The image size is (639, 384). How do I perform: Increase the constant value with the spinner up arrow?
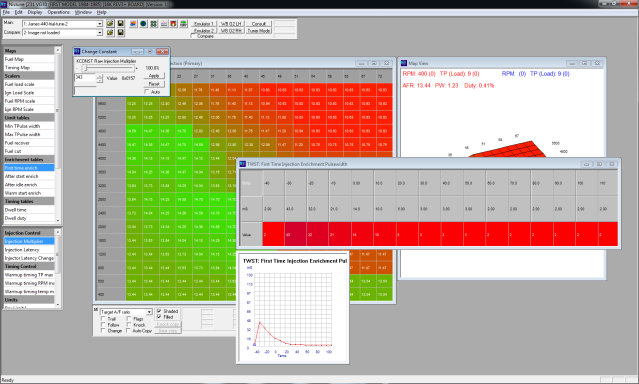click(100, 76)
